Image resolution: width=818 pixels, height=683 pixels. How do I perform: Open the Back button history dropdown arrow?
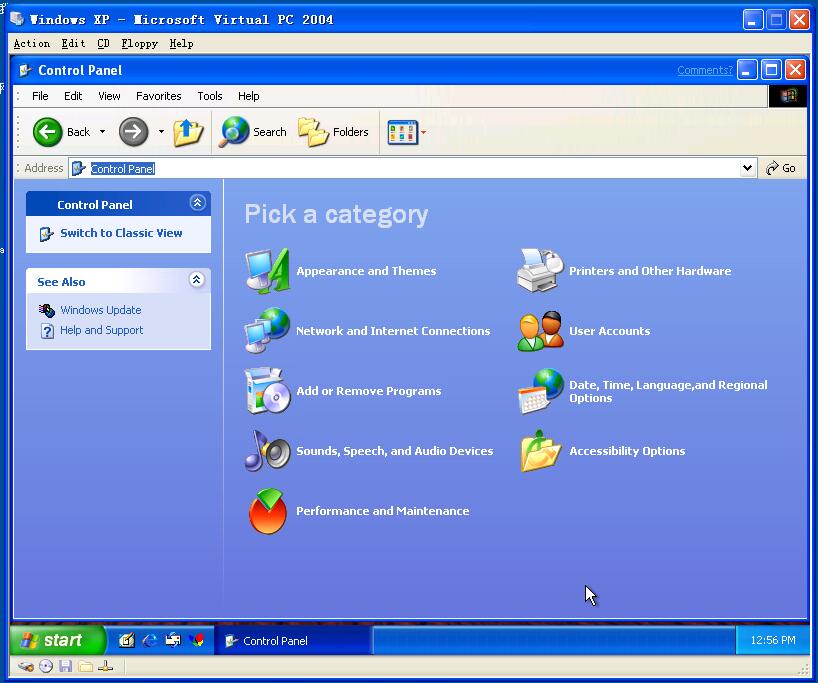(103, 131)
